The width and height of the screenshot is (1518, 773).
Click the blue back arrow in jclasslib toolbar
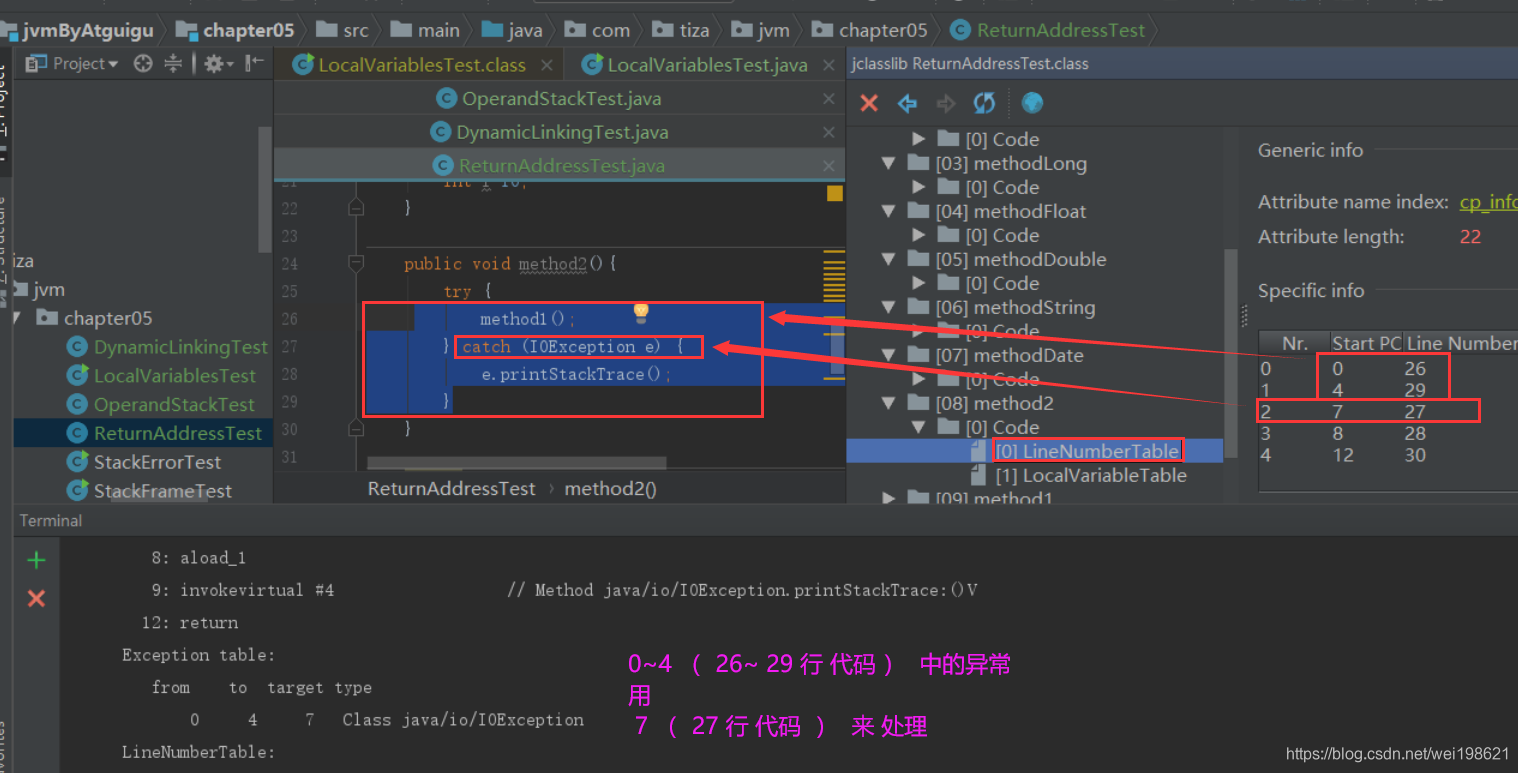click(907, 103)
